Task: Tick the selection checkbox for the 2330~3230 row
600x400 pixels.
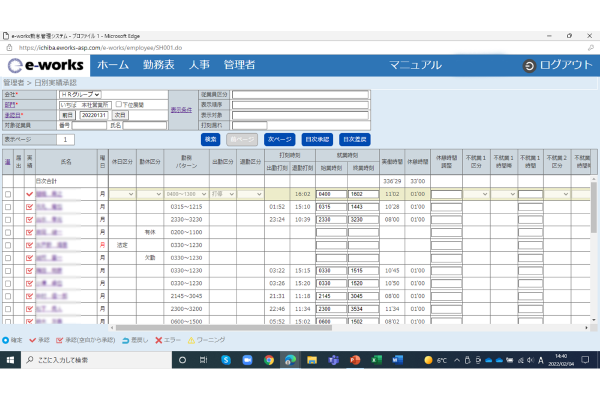Action: point(8,220)
